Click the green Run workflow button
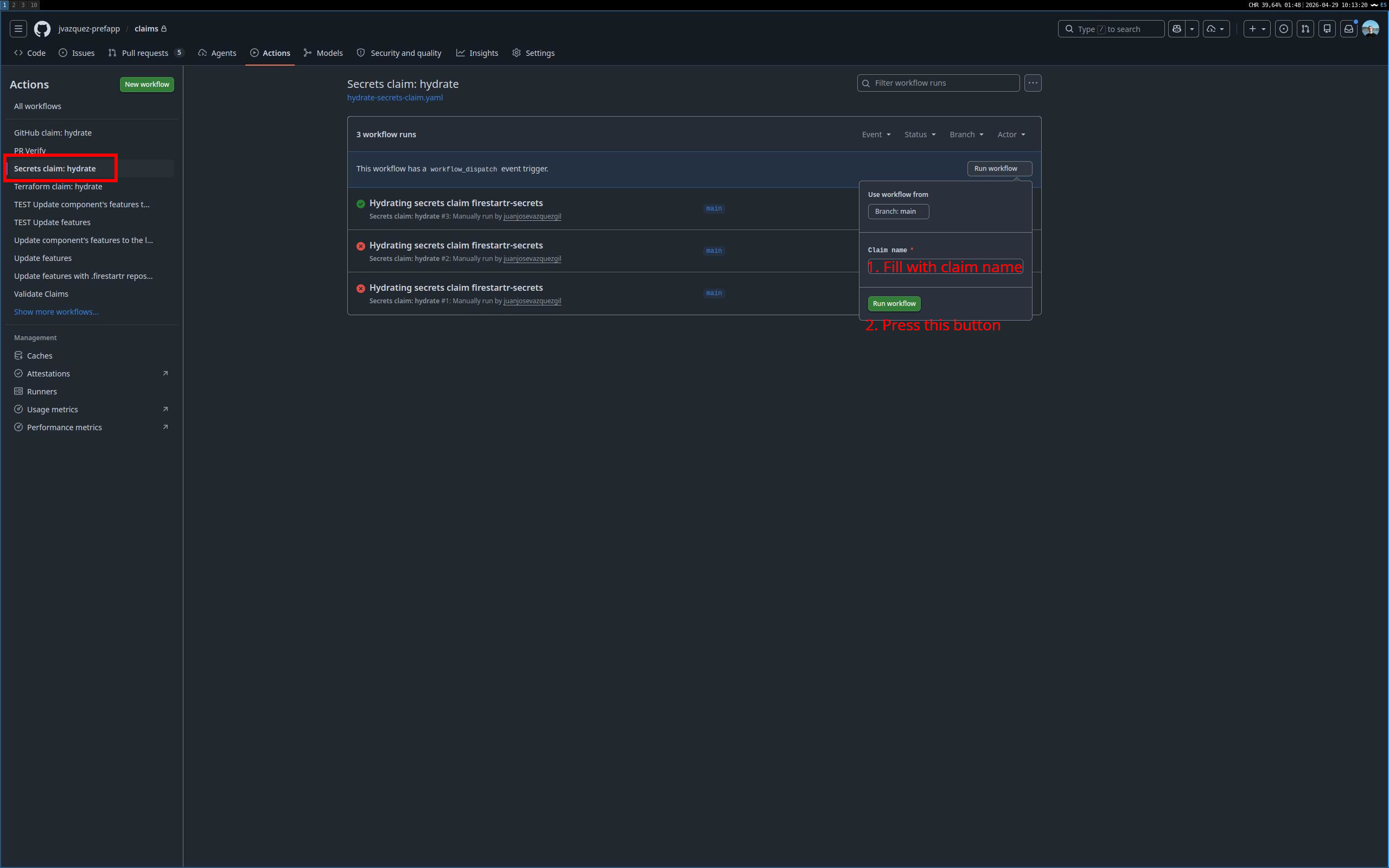 pyautogui.click(x=894, y=304)
